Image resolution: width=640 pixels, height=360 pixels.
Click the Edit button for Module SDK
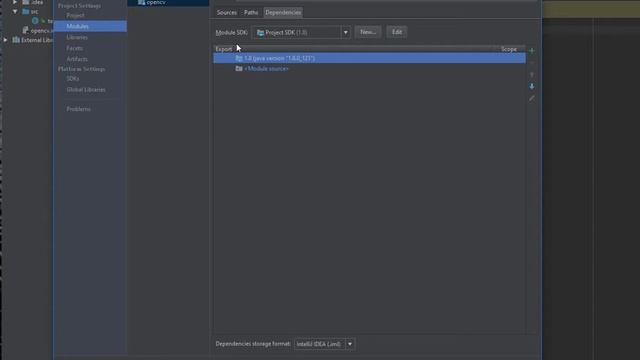coord(397,32)
